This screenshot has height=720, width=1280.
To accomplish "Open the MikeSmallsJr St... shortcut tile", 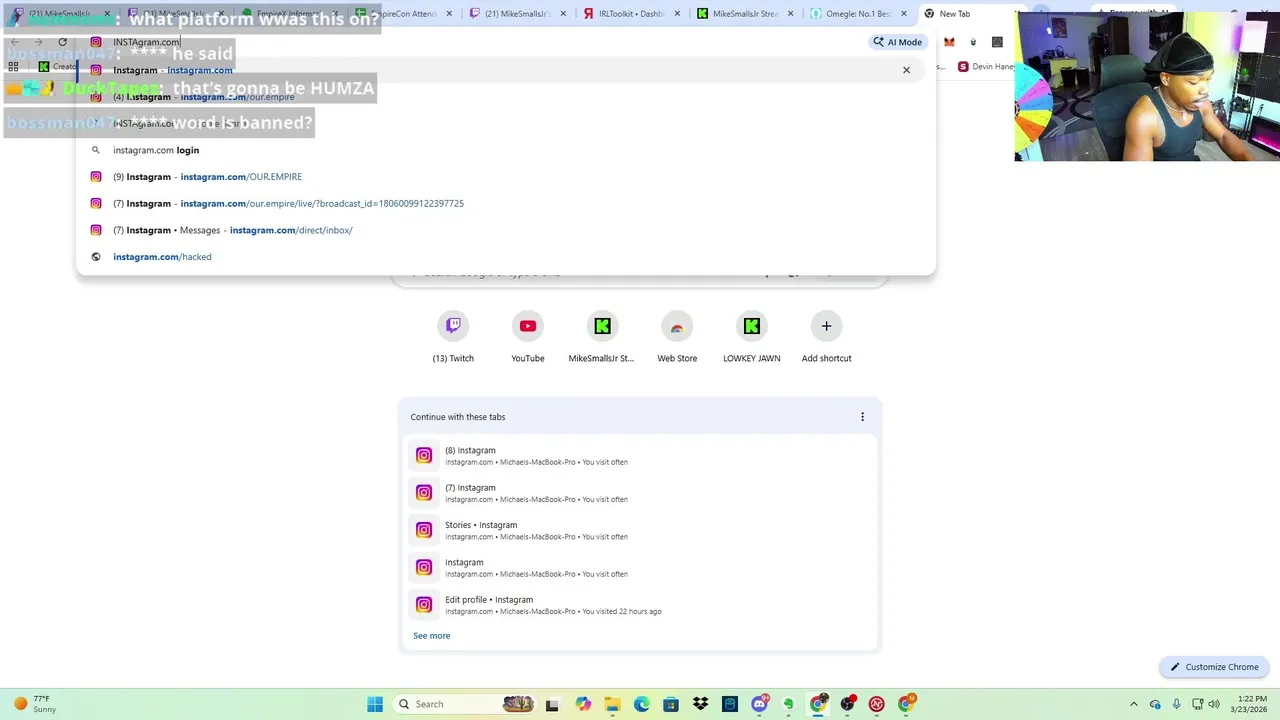I will point(601,338).
